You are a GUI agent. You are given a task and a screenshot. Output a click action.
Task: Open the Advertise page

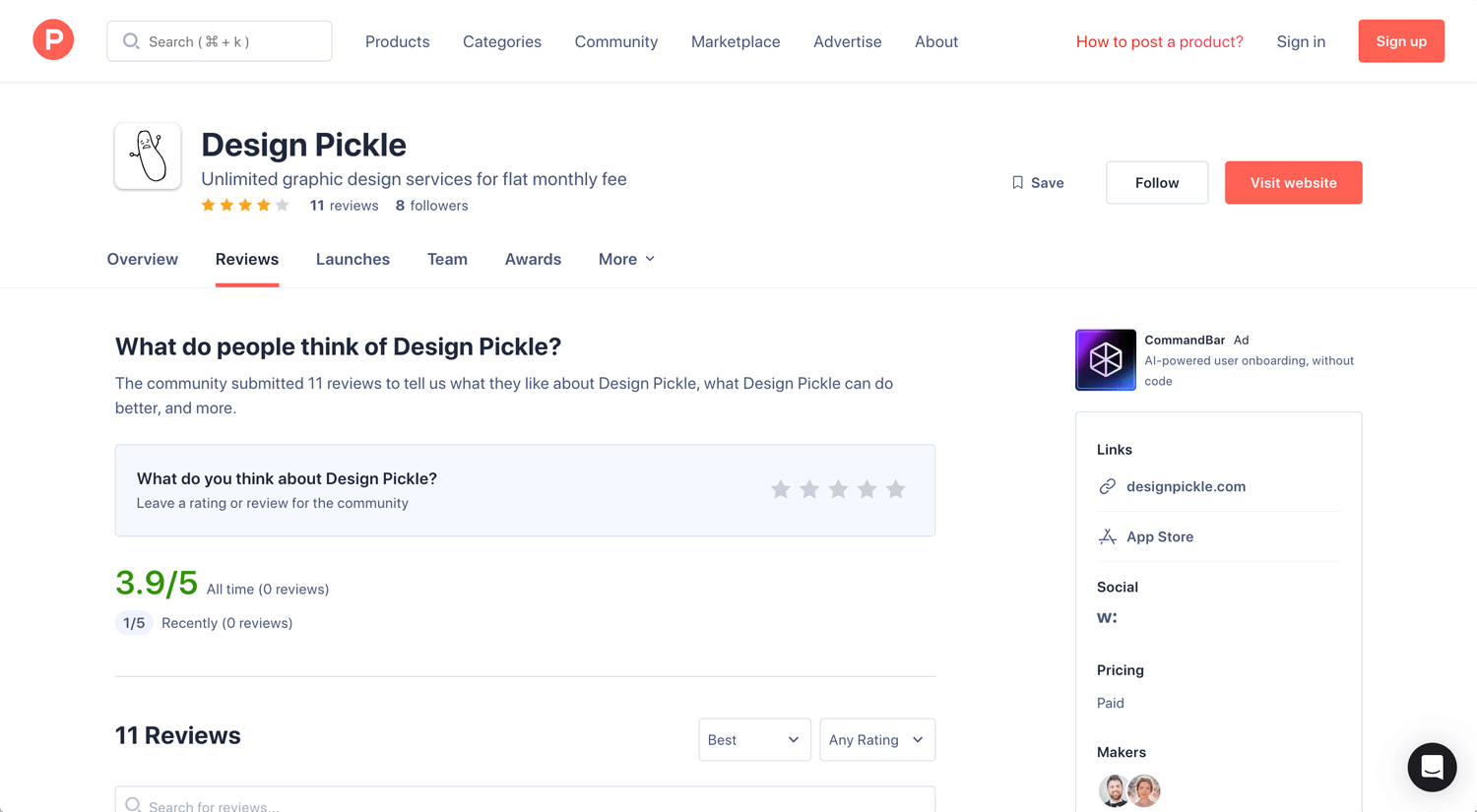[848, 41]
